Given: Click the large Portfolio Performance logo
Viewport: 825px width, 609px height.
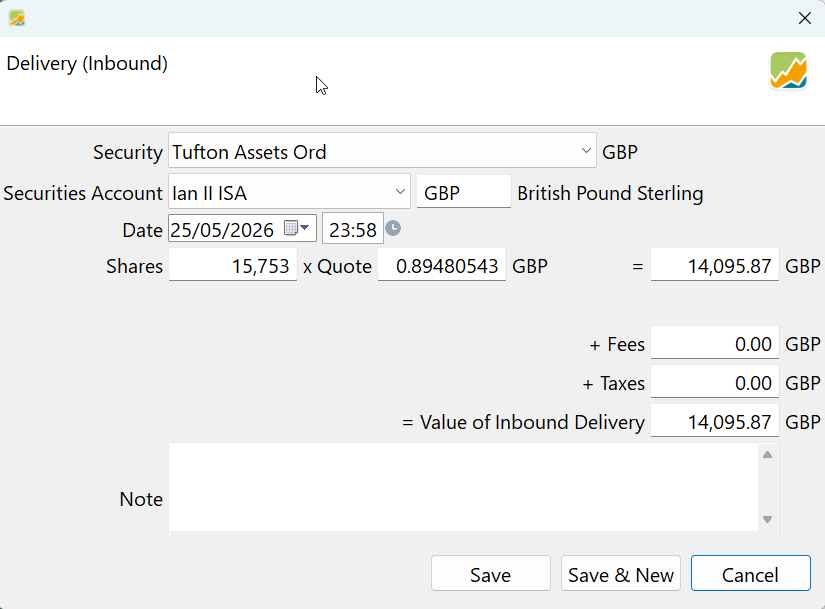Looking at the screenshot, I should (x=788, y=71).
